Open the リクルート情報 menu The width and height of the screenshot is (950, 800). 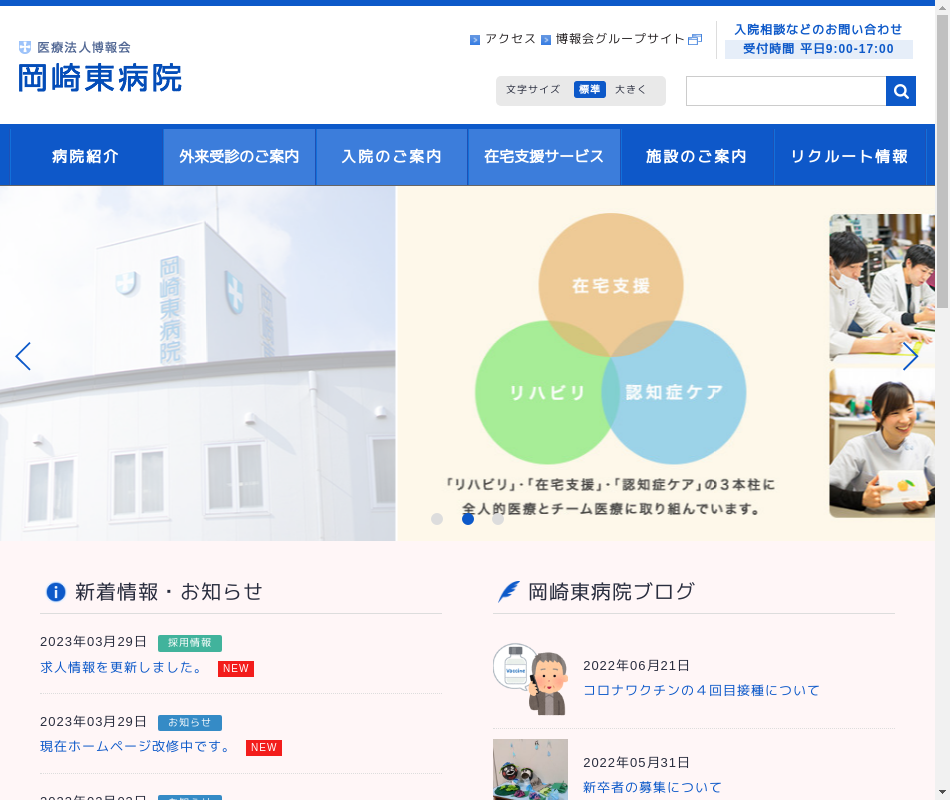(849, 157)
